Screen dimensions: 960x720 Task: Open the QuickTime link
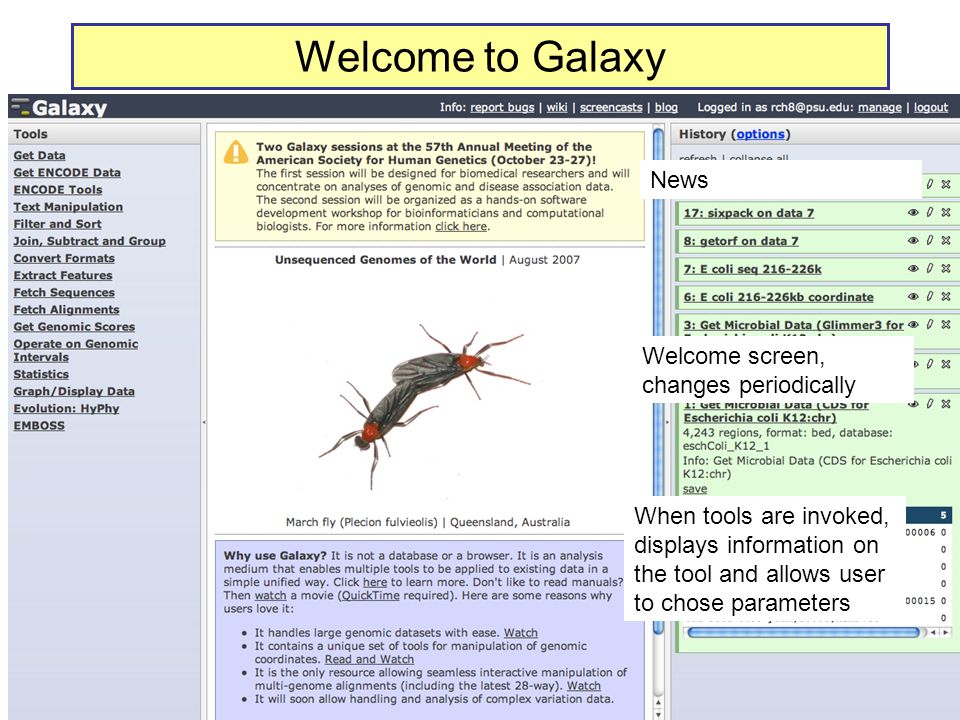pyautogui.click(x=370, y=596)
